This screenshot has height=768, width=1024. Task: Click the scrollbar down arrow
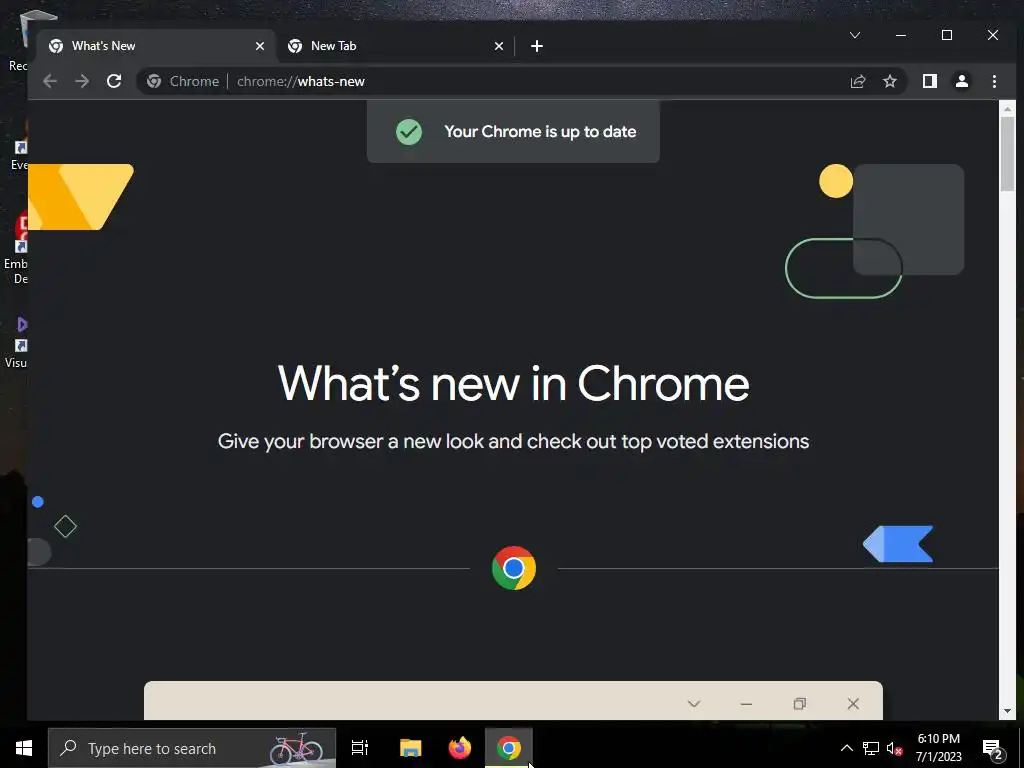tap(1007, 711)
